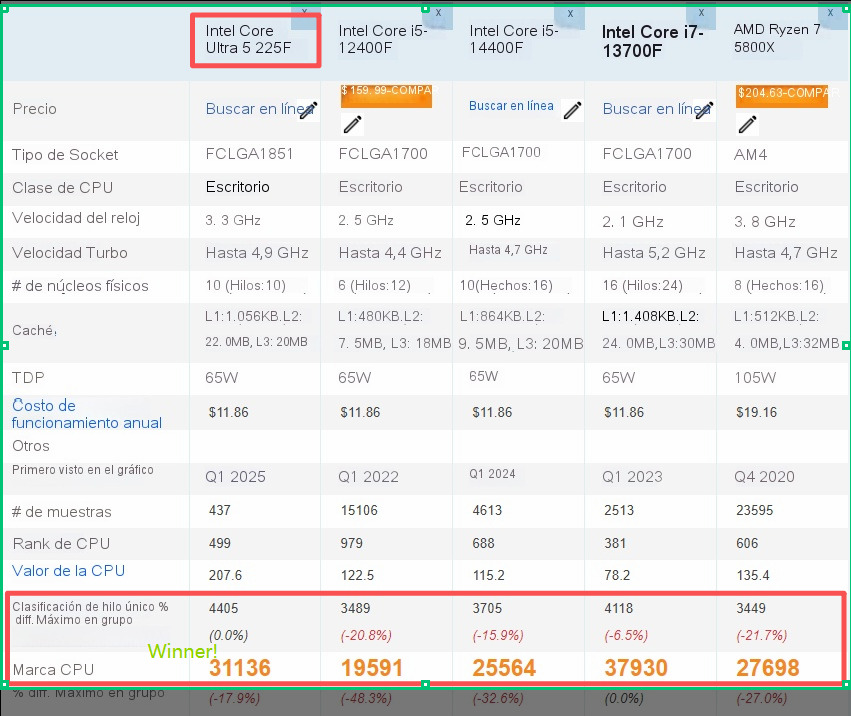Open Costo de funcionamiento anual link

(x=87, y=414)
